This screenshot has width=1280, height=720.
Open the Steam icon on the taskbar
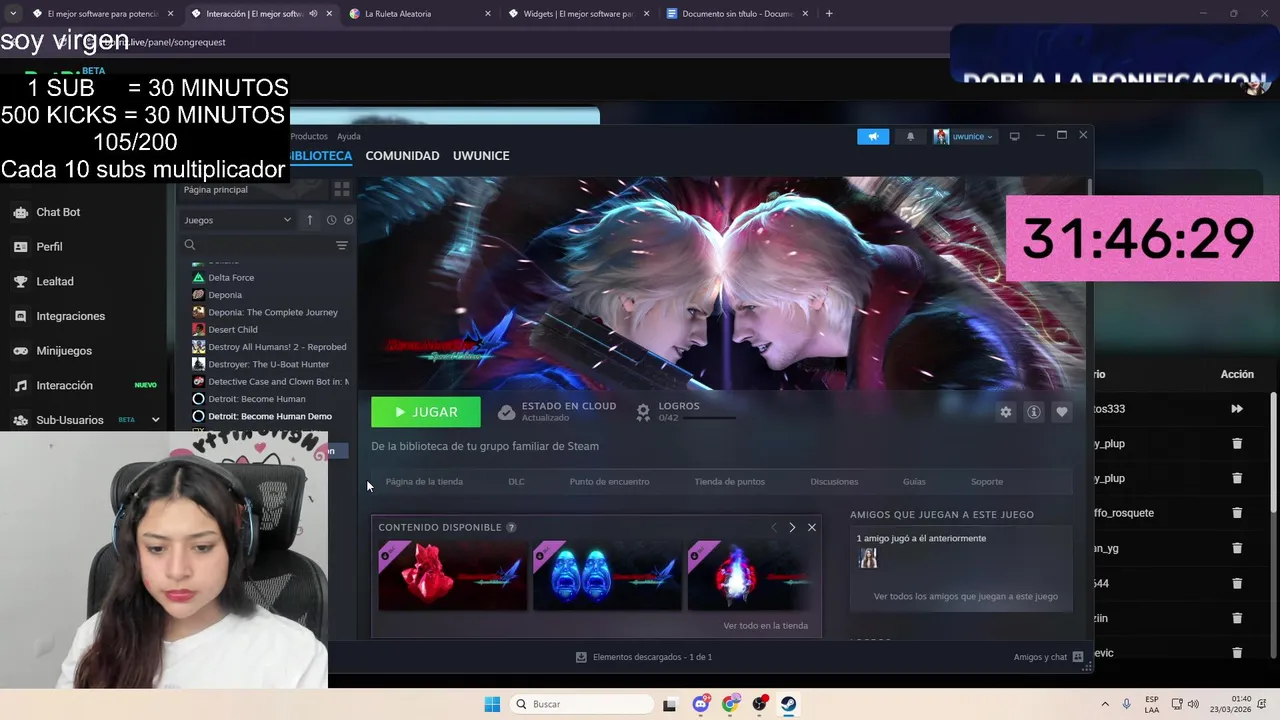click(789, 704)
